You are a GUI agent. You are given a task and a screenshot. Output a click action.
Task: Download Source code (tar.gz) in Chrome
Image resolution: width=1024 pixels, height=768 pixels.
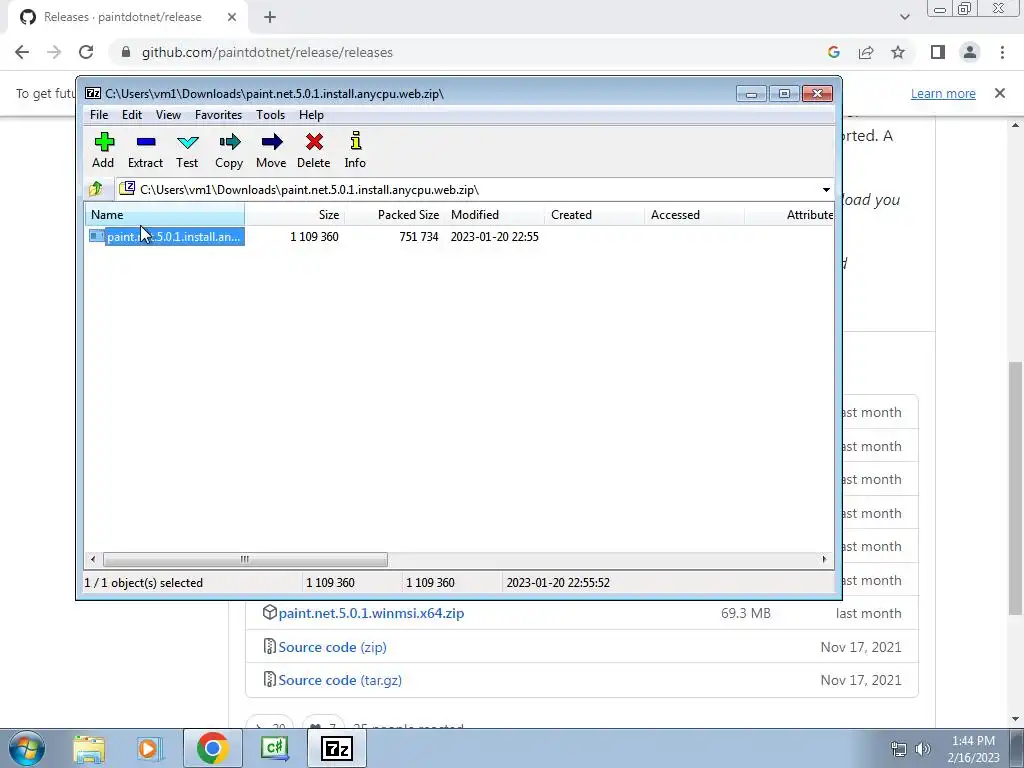tap(340, 680)
